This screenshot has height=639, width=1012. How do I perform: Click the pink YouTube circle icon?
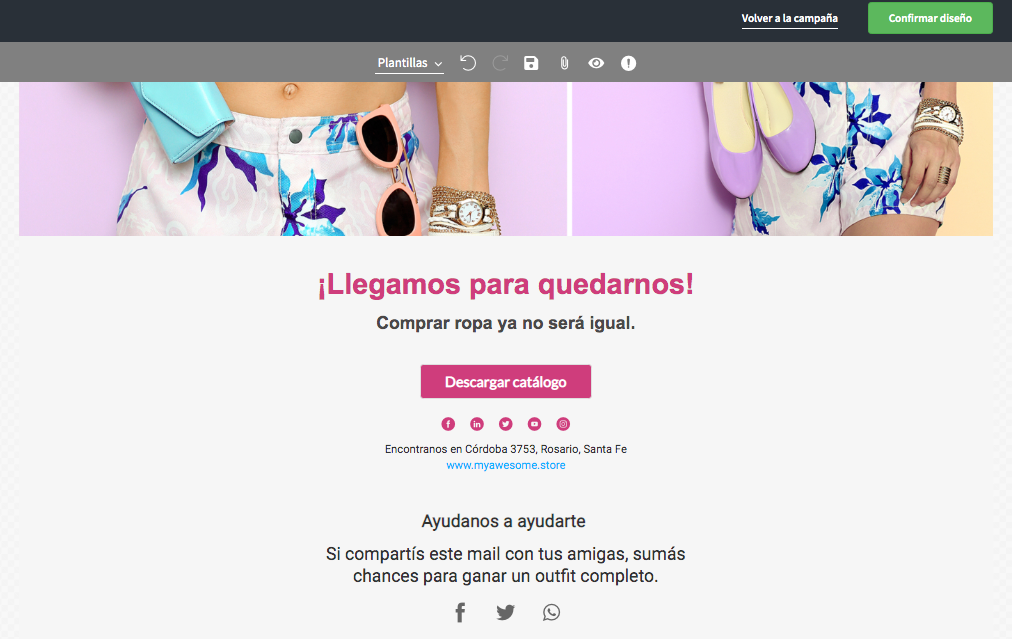click(534, 424)
